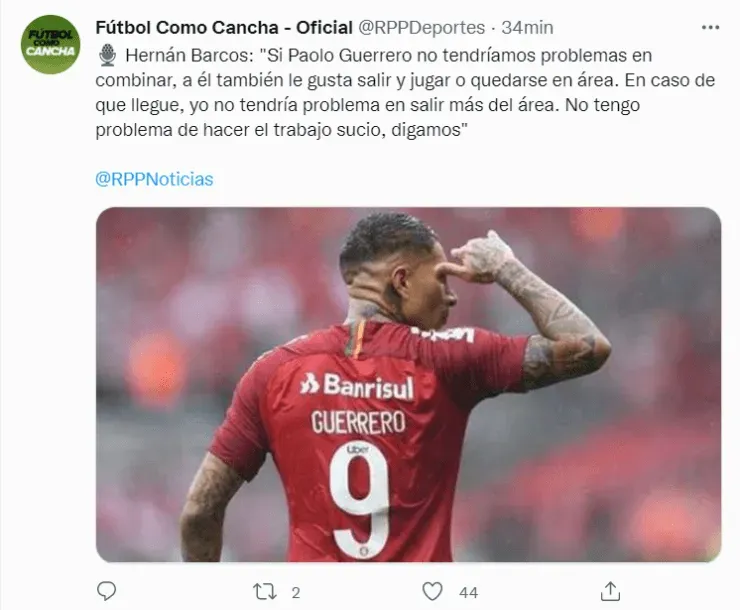Open the Guerrero jersey photo

click(408, 384)
